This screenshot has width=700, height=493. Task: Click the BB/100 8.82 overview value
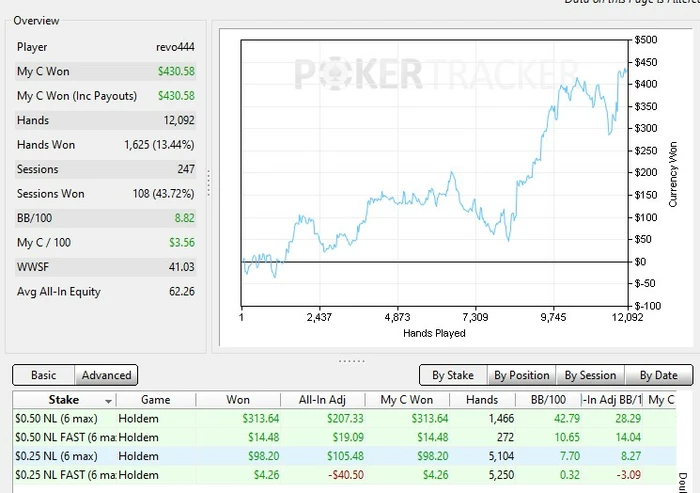click(x=184, y=218)
